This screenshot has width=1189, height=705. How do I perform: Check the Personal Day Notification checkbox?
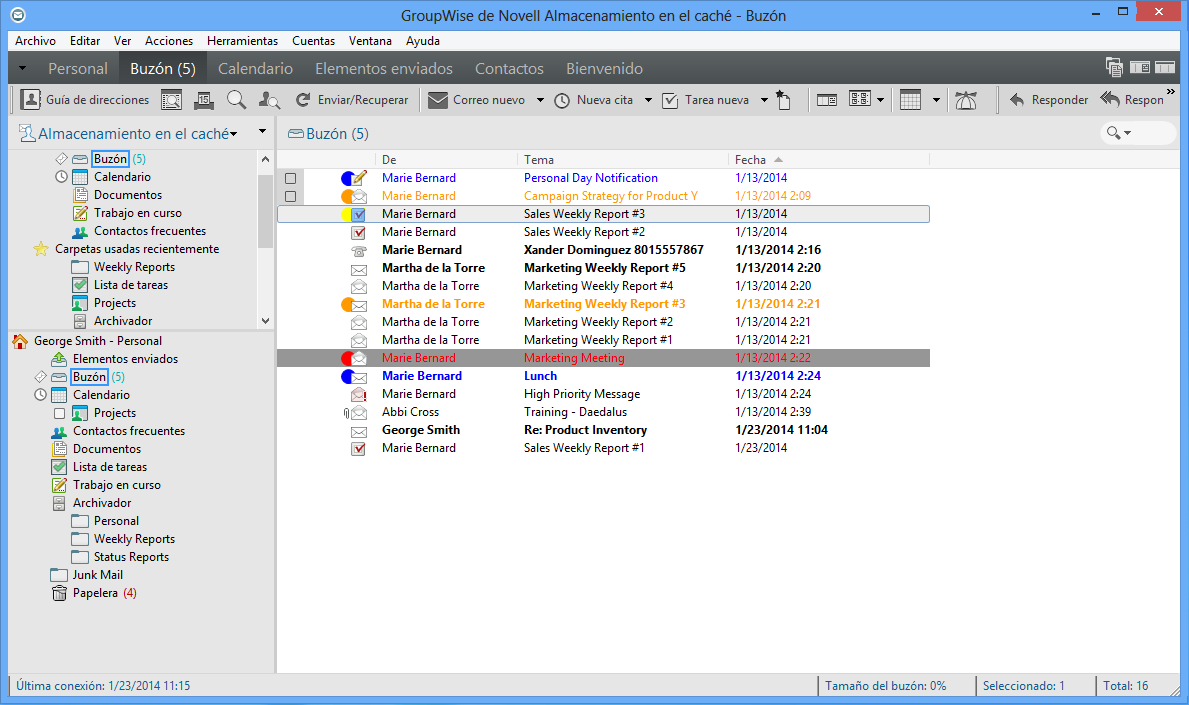click(x=290, y=179)
